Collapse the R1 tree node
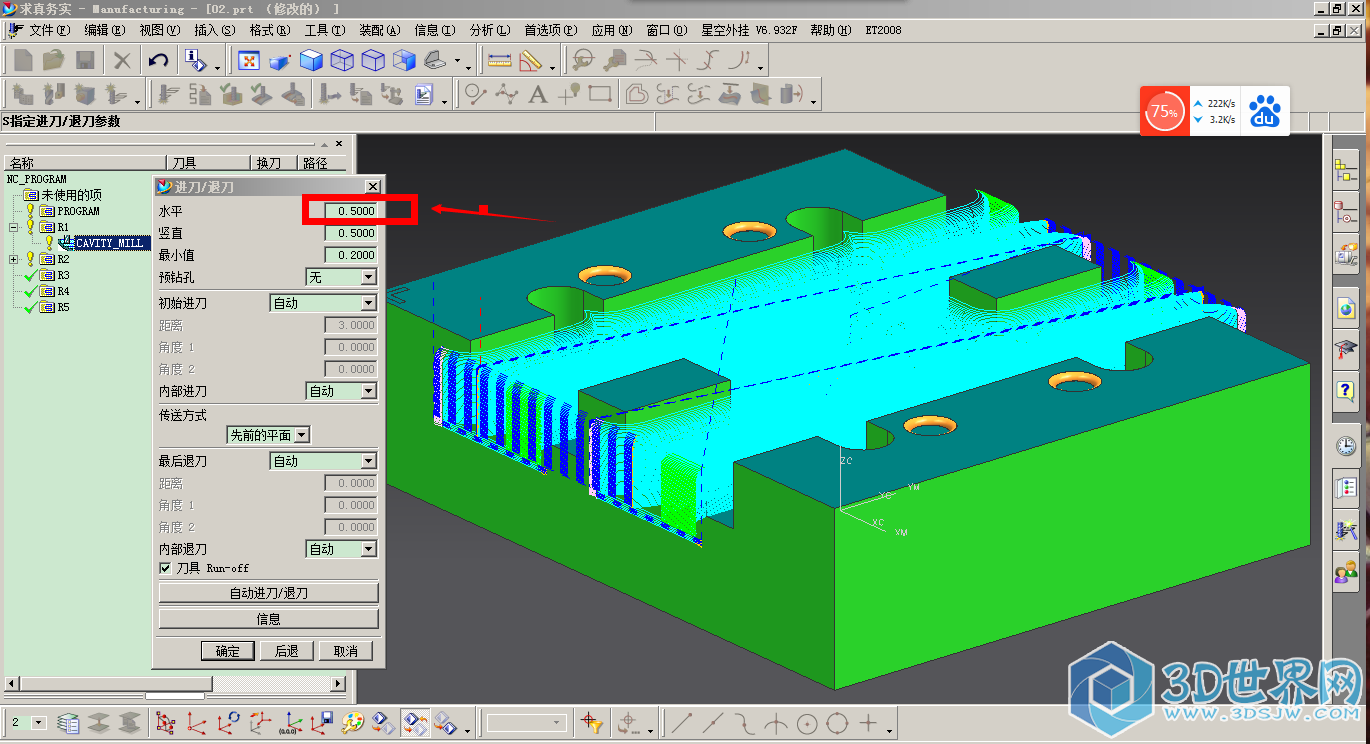 [x=13, y=227]
